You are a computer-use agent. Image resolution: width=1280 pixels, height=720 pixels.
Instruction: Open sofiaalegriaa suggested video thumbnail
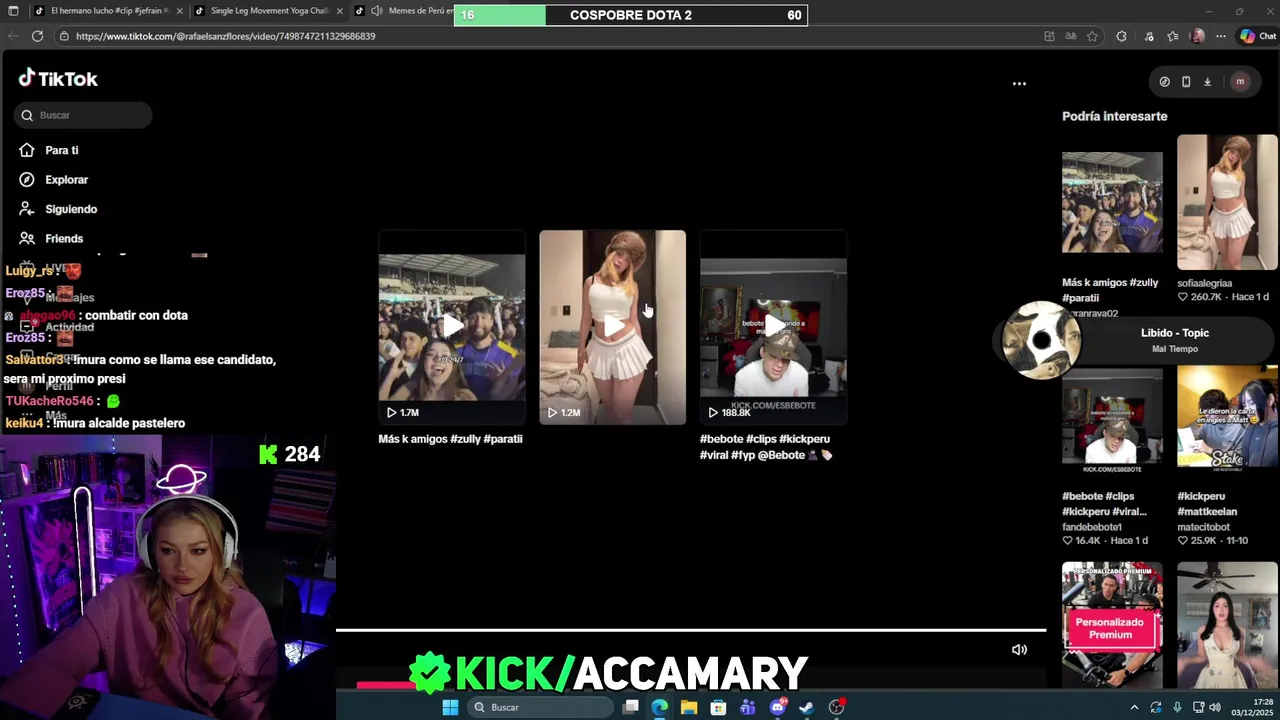tap(1227, 202)
